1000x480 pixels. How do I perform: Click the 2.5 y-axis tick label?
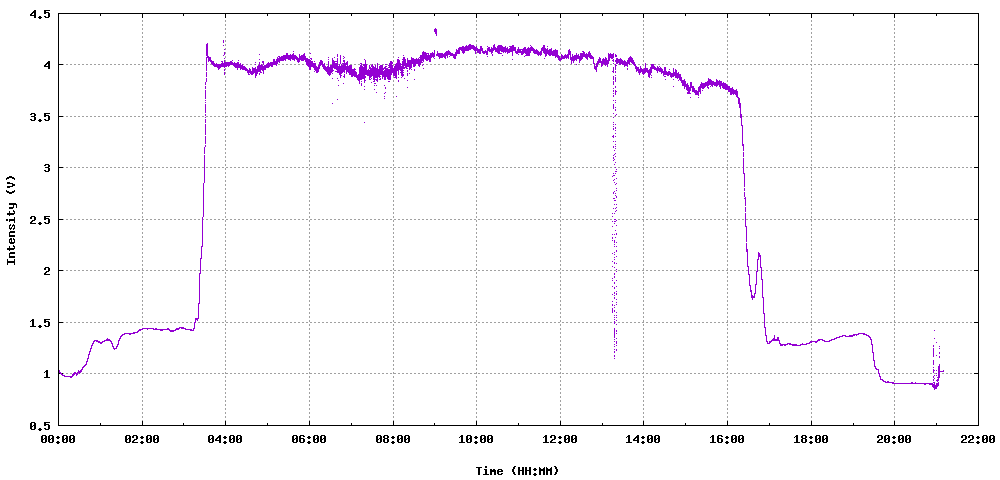coord(40,220)
